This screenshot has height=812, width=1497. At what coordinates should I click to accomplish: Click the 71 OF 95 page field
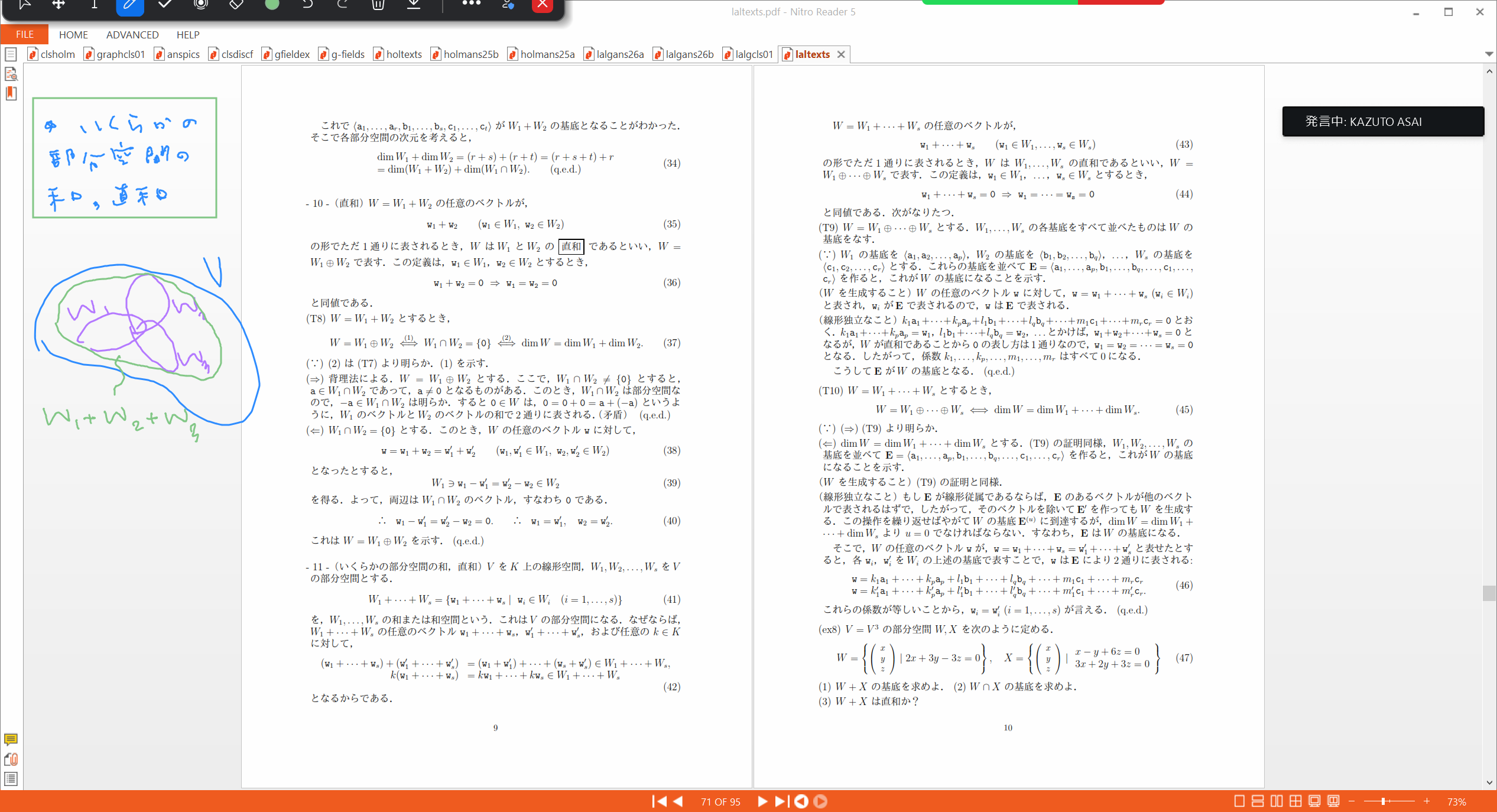click(x=720, y=802)
